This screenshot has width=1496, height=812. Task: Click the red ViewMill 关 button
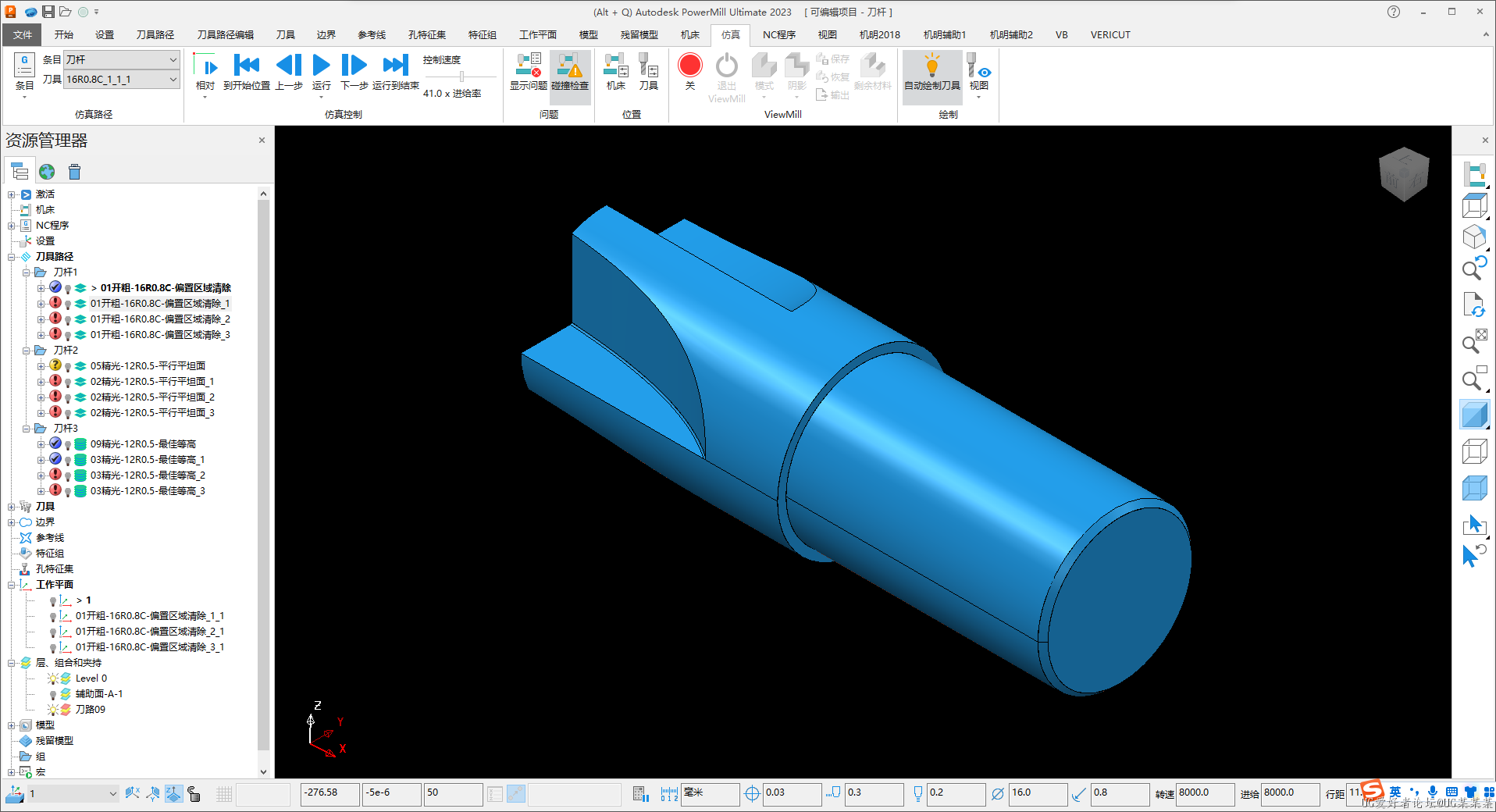pos(689,66)
